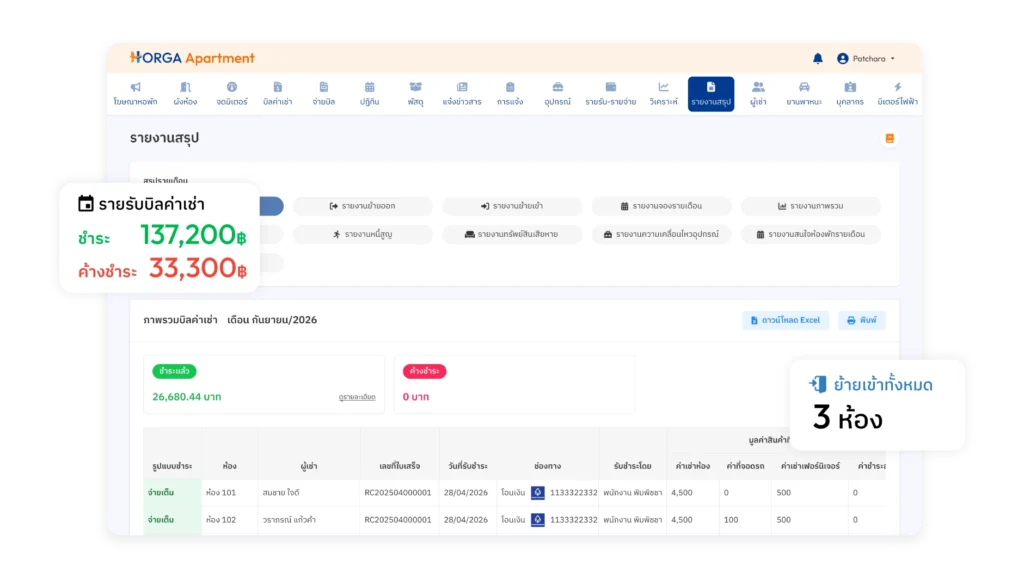Open the โฆษณาหอพัก megaphone icon

pyautogui.click(x=135, y=88)
